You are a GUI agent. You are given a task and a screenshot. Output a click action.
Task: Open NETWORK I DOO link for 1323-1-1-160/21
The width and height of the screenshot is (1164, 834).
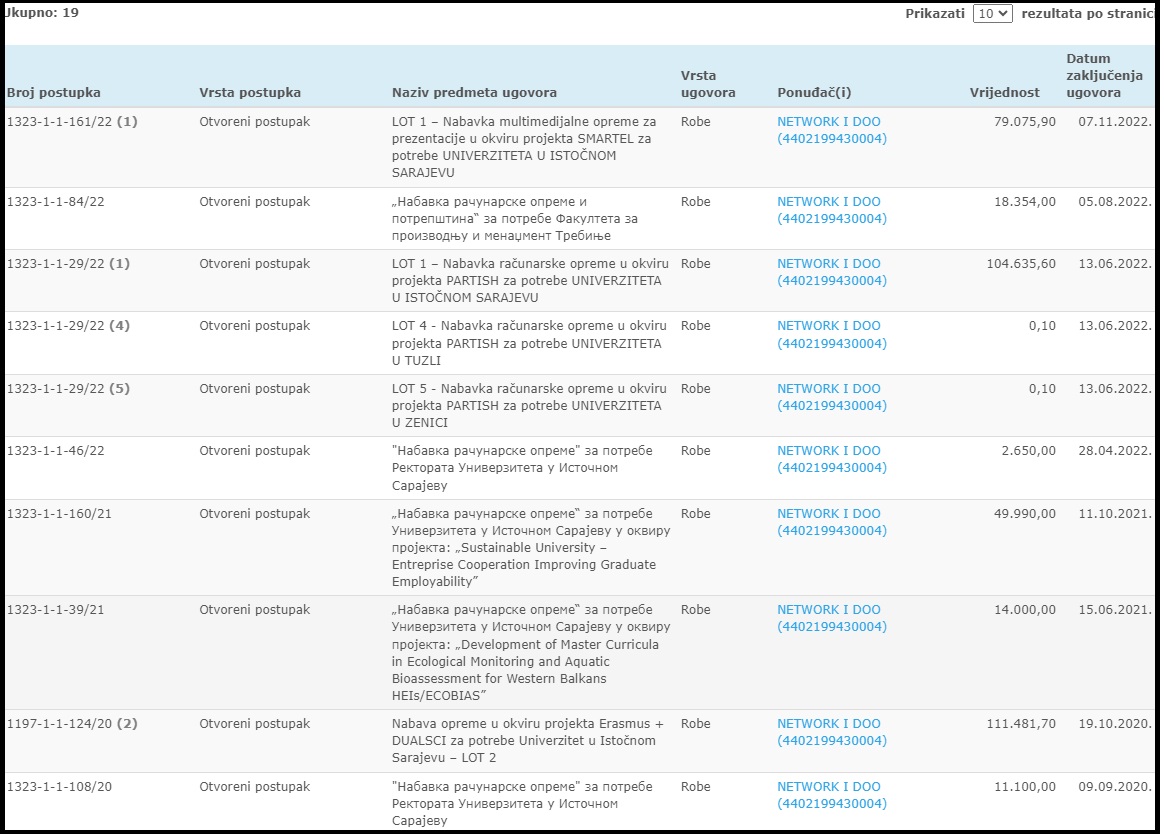click(x=831, y=522)
